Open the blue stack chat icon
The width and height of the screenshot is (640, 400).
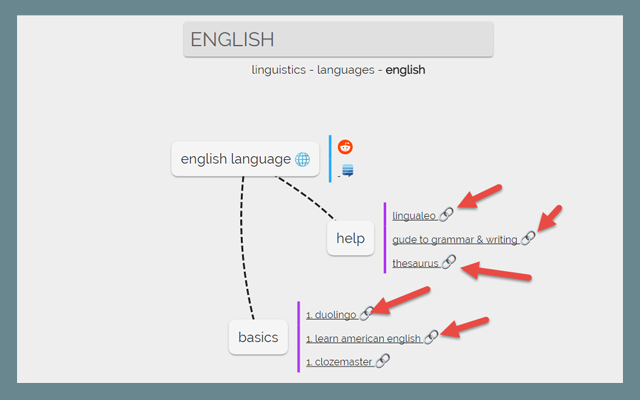[x=348, y=171]
